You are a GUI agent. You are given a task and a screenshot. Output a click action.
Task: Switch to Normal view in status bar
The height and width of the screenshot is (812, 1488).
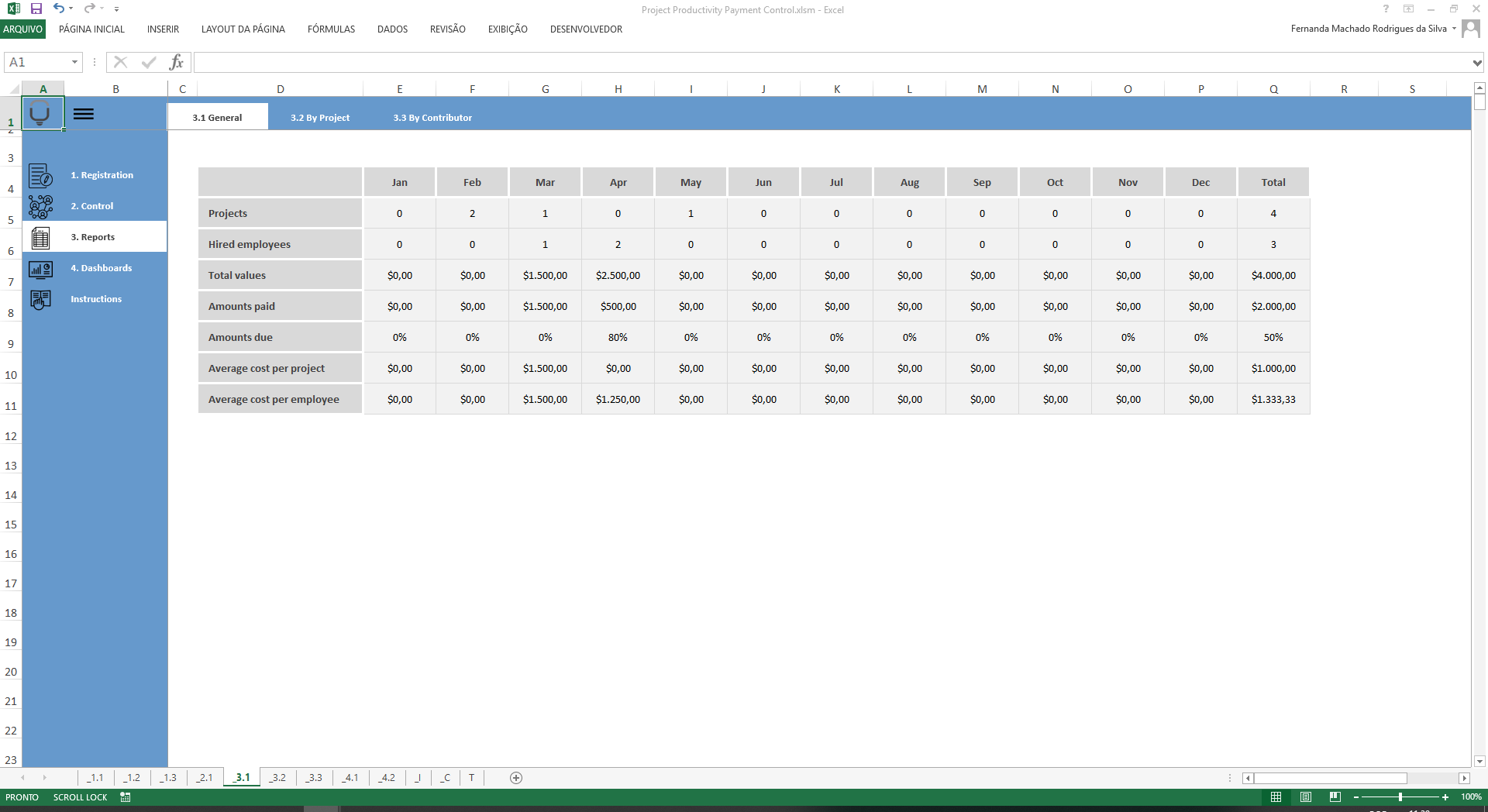(x=1277, y=797)
